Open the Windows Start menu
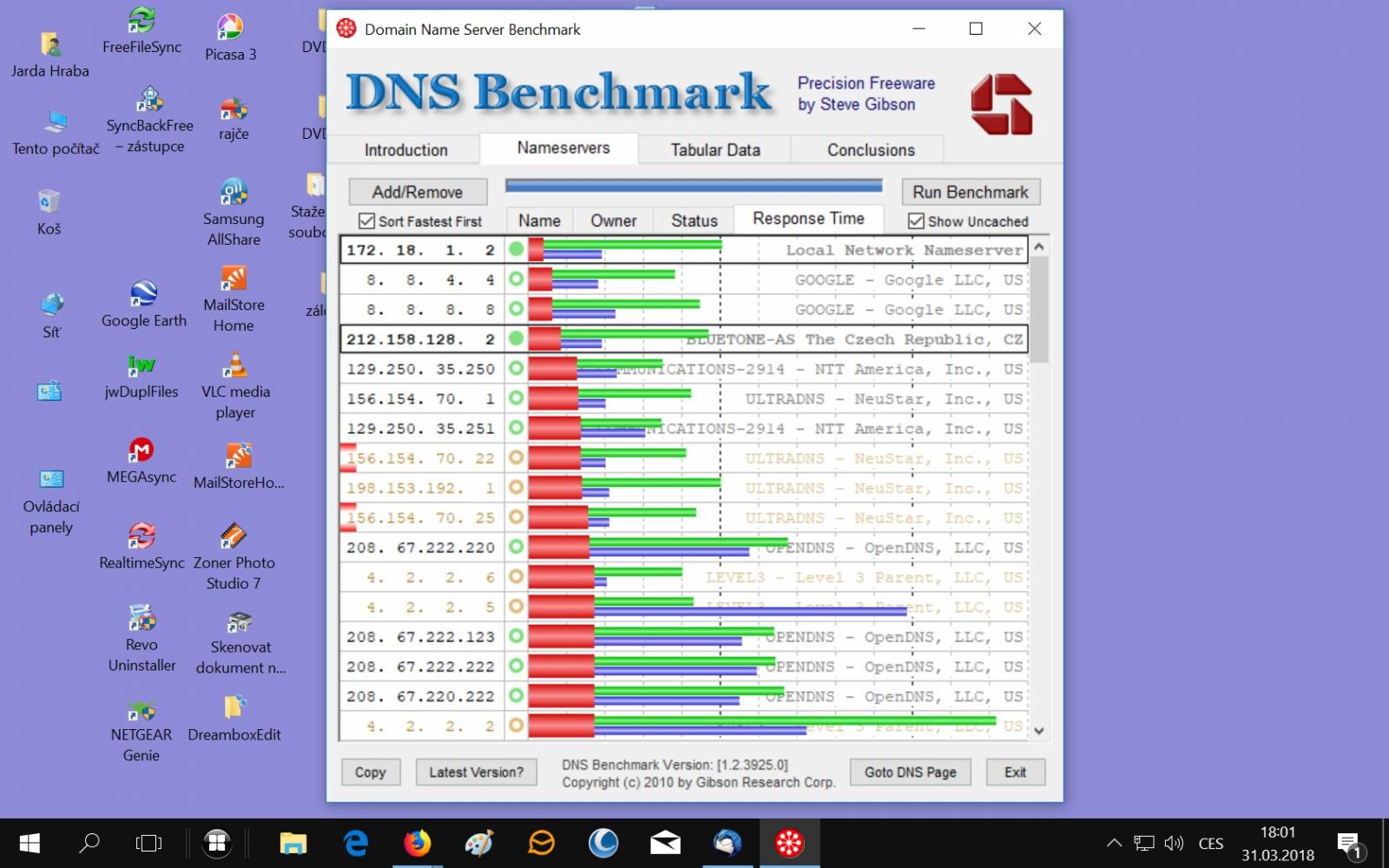 point(30,843)
